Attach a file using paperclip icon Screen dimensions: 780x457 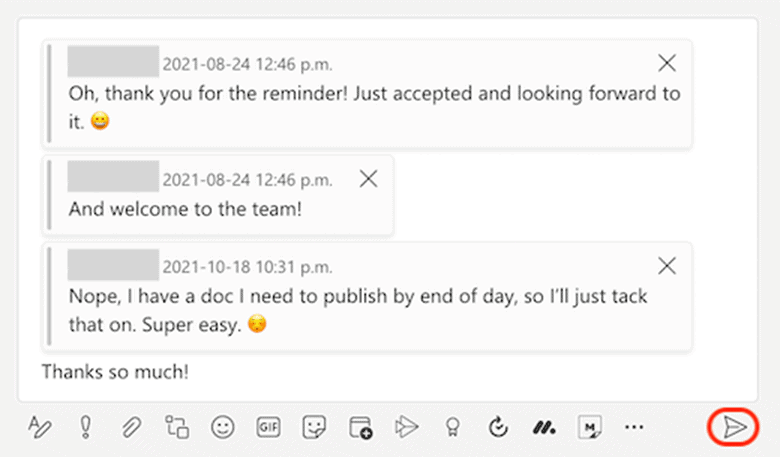(131, 427)
